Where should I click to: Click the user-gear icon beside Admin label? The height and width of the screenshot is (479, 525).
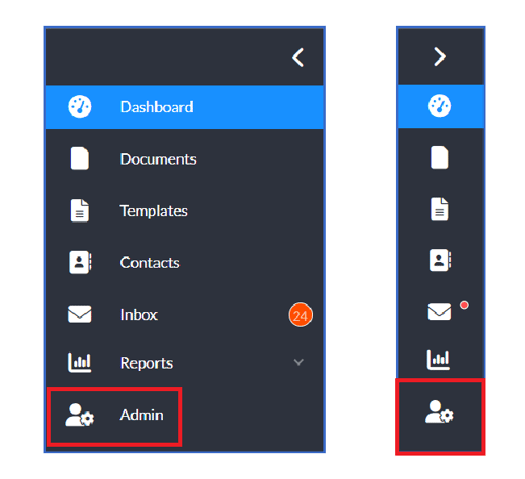click(x=80, y=415)
